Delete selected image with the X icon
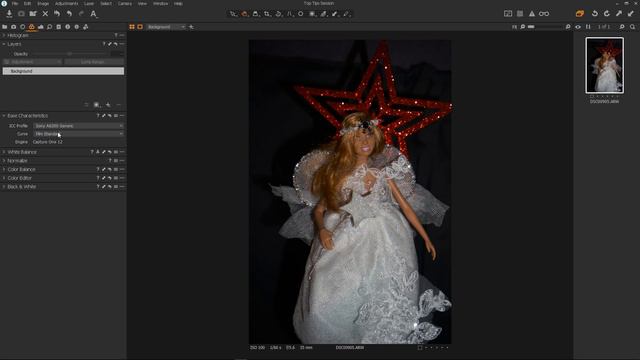 coord(45,14)
